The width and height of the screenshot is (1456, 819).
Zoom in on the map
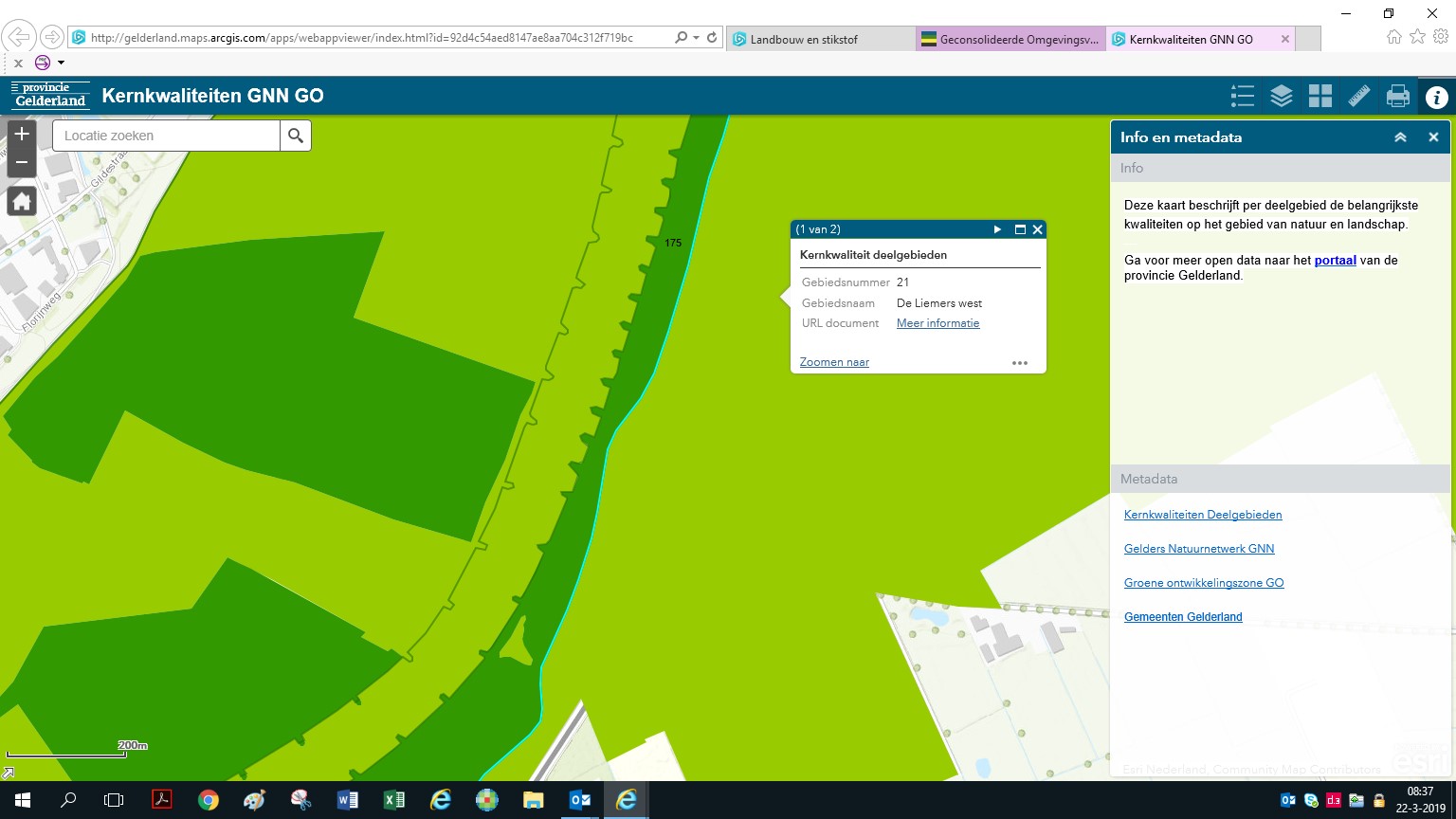(x=22, y=134)
